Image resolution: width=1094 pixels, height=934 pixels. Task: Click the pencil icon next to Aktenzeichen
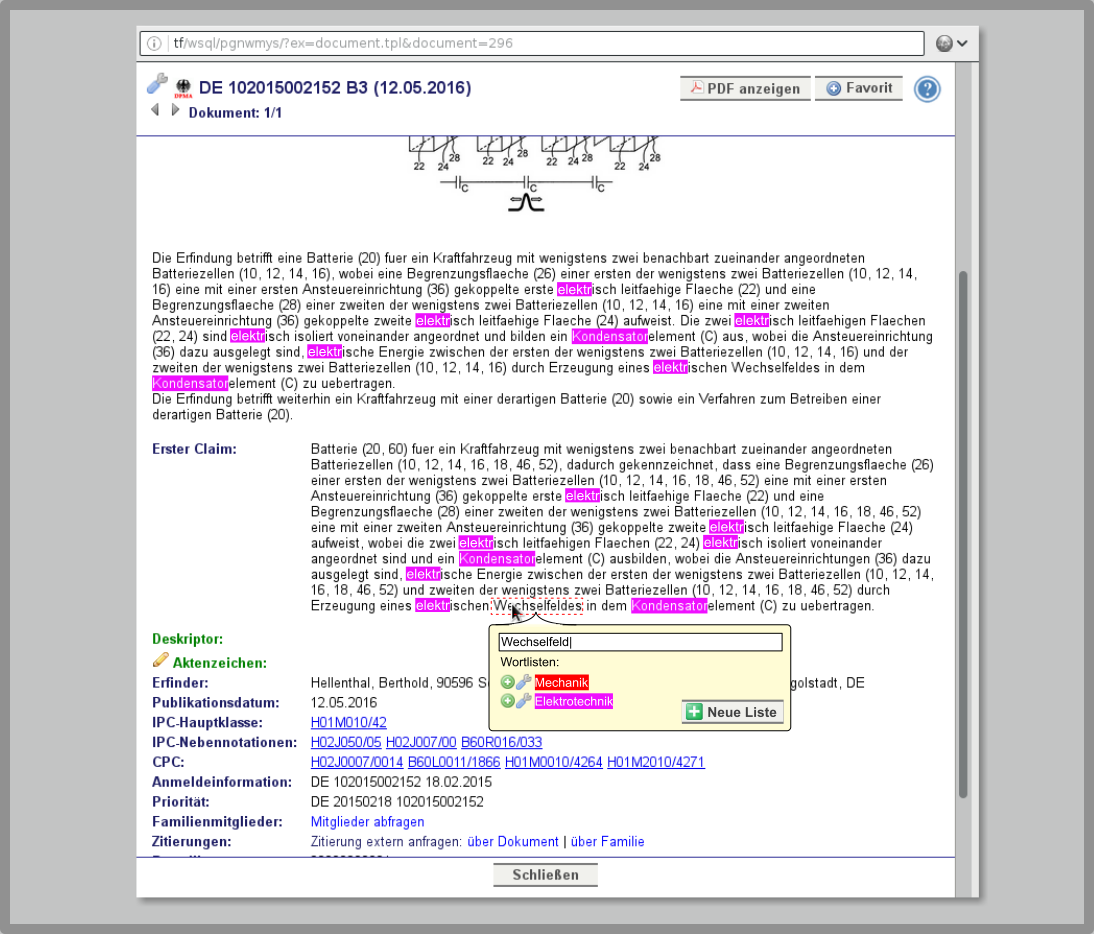pos(160,660)
